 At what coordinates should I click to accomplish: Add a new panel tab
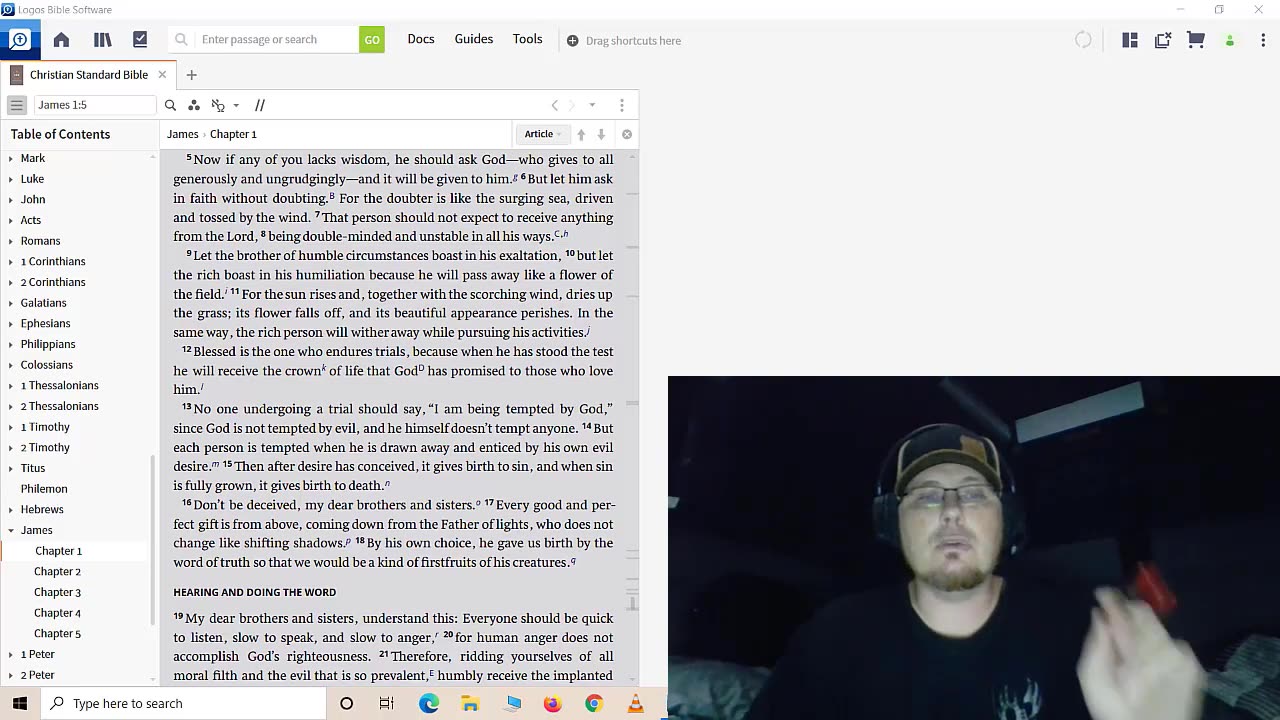[191, 75]
